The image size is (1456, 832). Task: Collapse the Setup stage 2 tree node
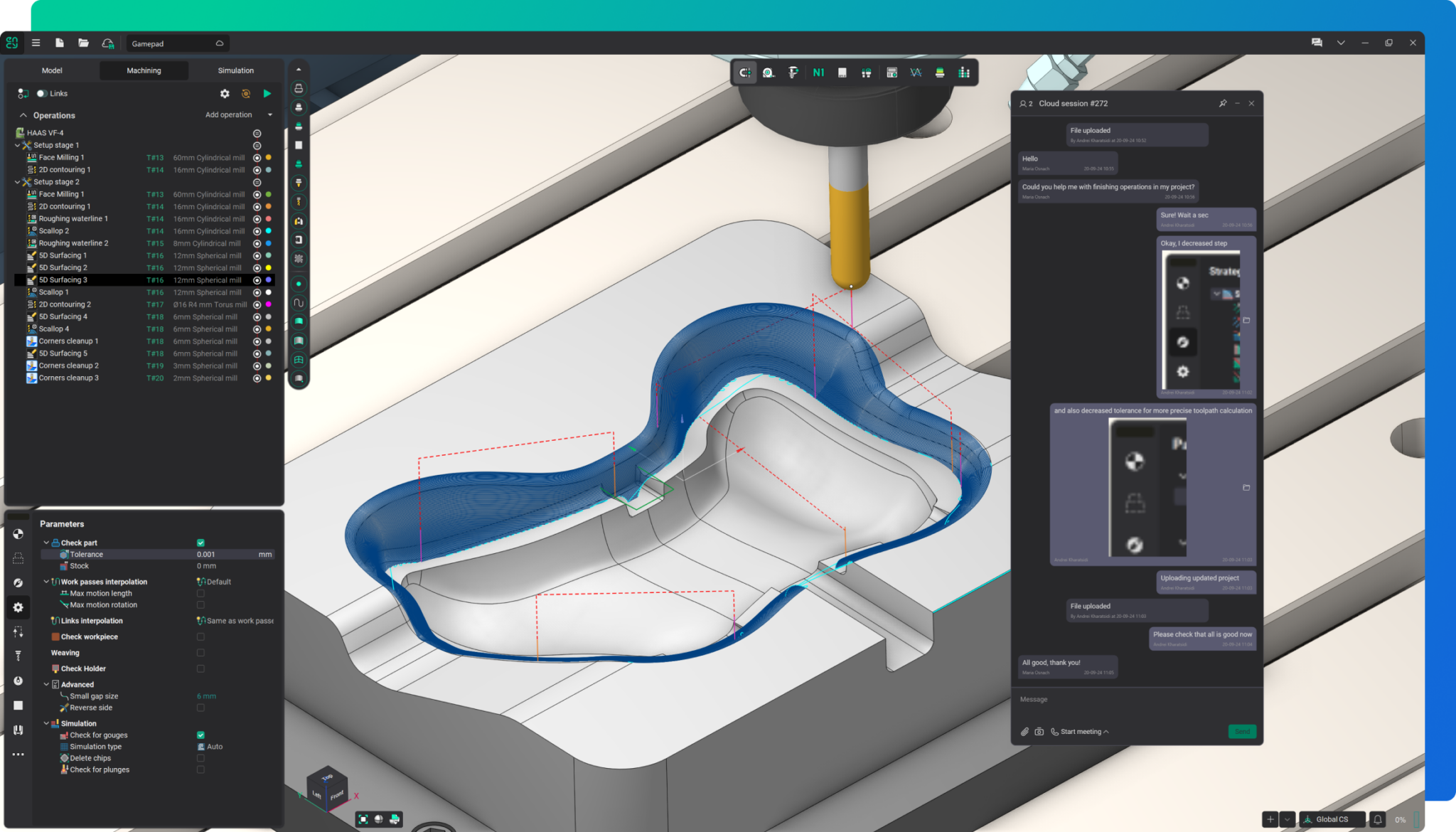point(18,182)
